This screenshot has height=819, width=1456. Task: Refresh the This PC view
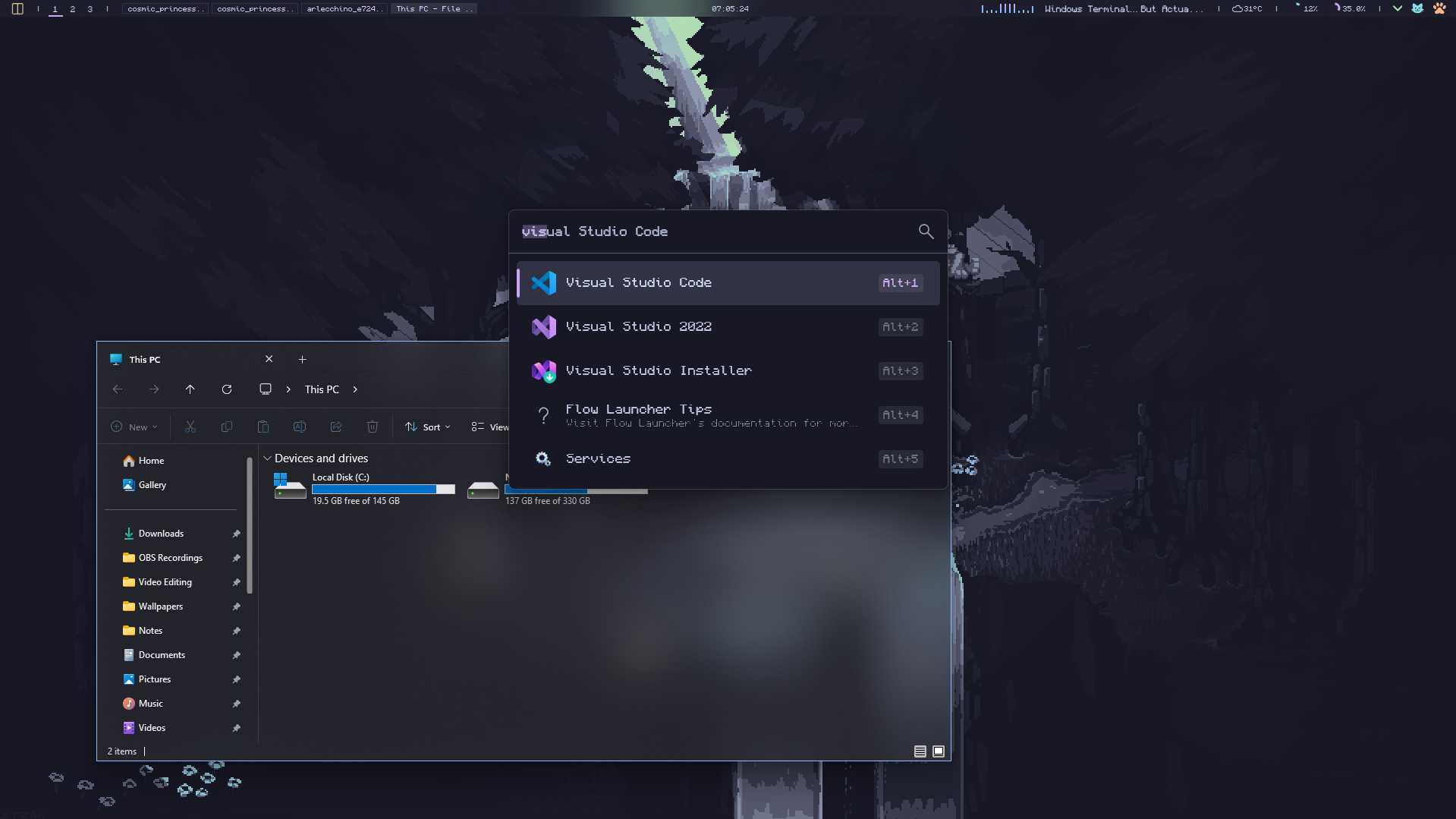click(227, 389)
